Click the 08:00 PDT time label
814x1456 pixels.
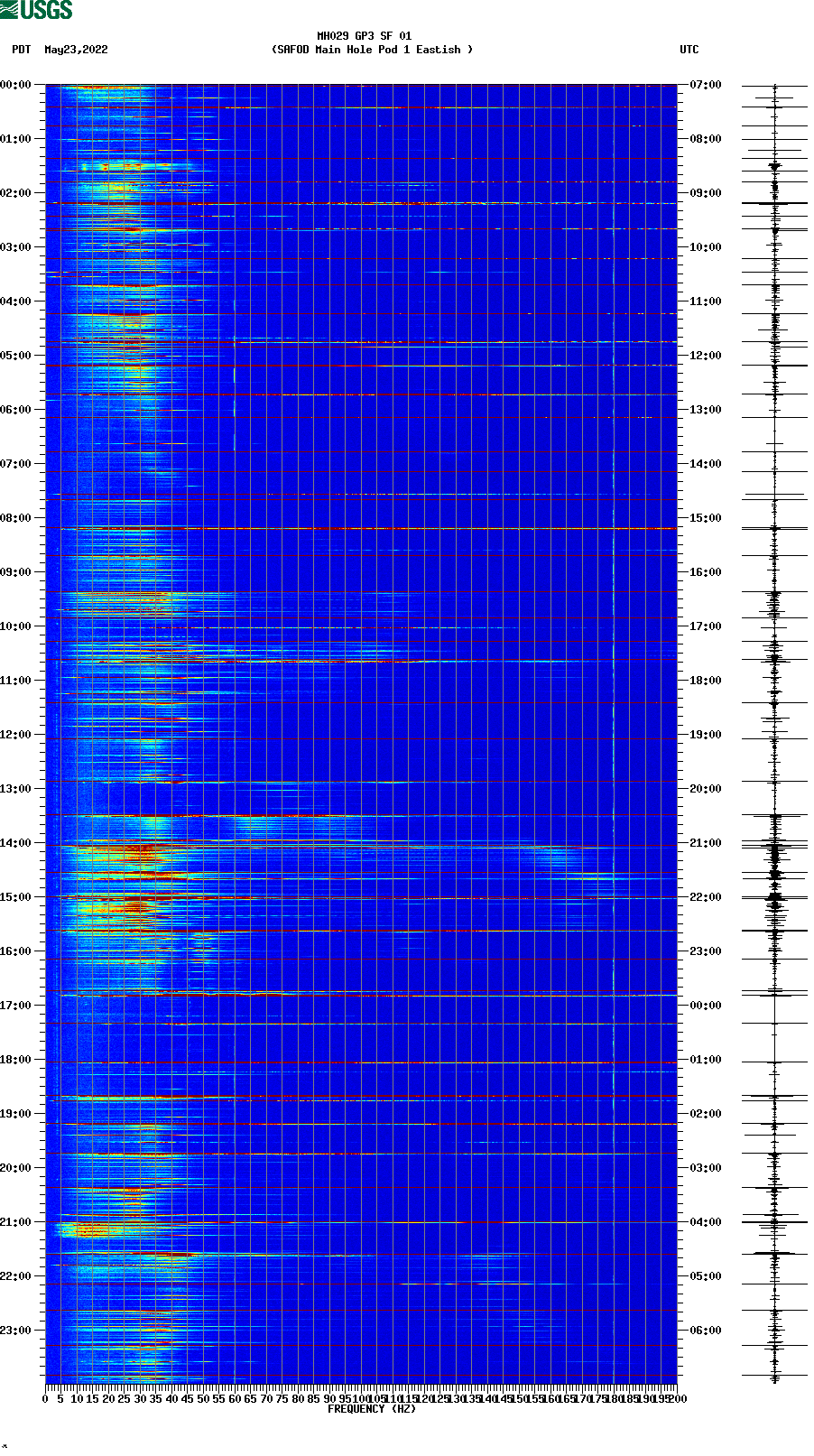(15, 518)
